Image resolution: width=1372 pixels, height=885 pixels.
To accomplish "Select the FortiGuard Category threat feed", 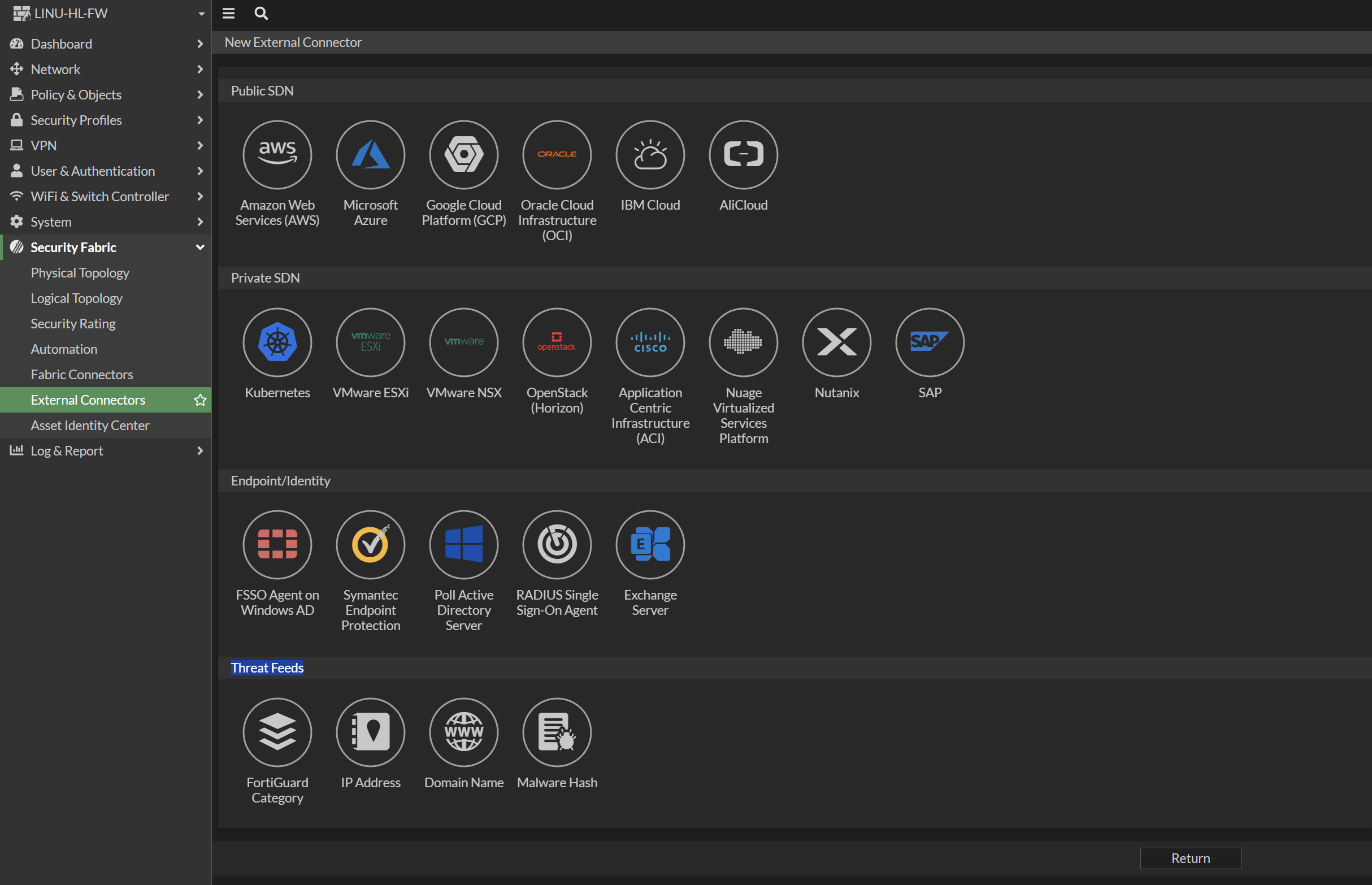I will coord(277,732).
